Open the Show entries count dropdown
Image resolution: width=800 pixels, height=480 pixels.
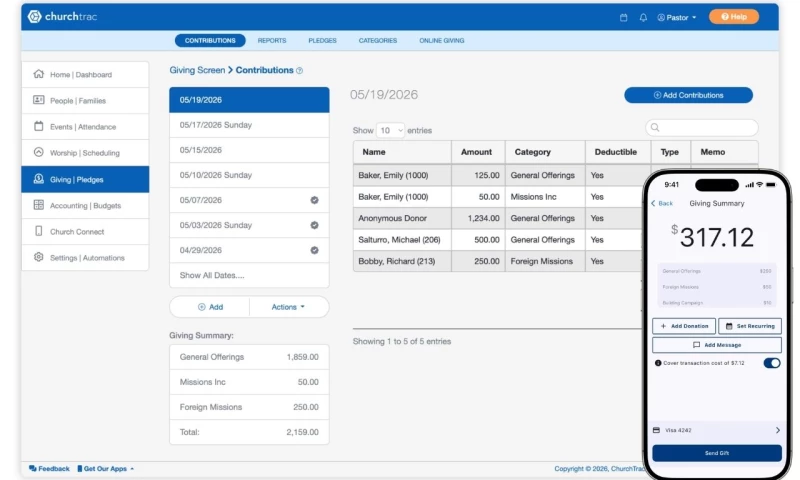pos(390,131)
